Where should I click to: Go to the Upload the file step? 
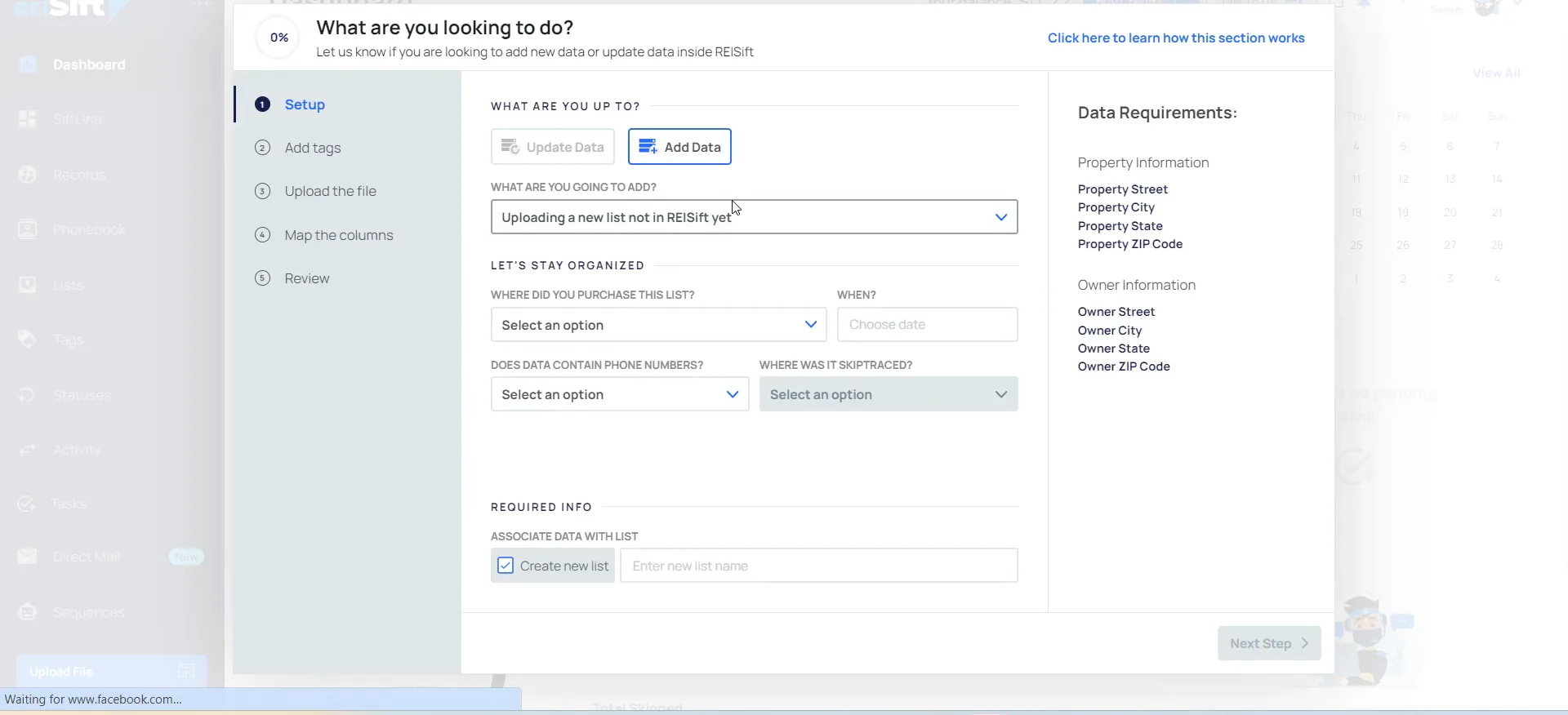(x=331, y=191)
